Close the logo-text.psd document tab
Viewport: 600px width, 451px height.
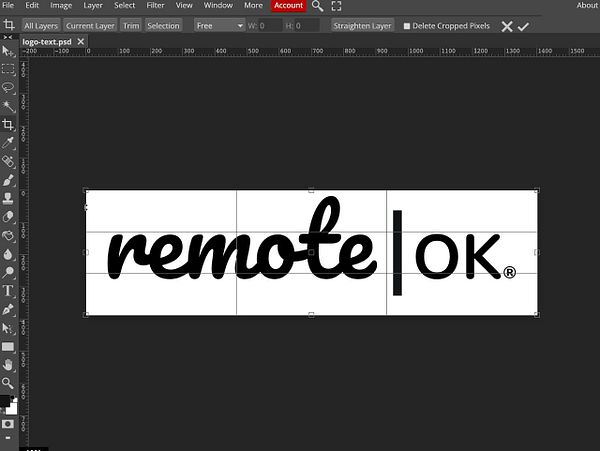[80, 41]
